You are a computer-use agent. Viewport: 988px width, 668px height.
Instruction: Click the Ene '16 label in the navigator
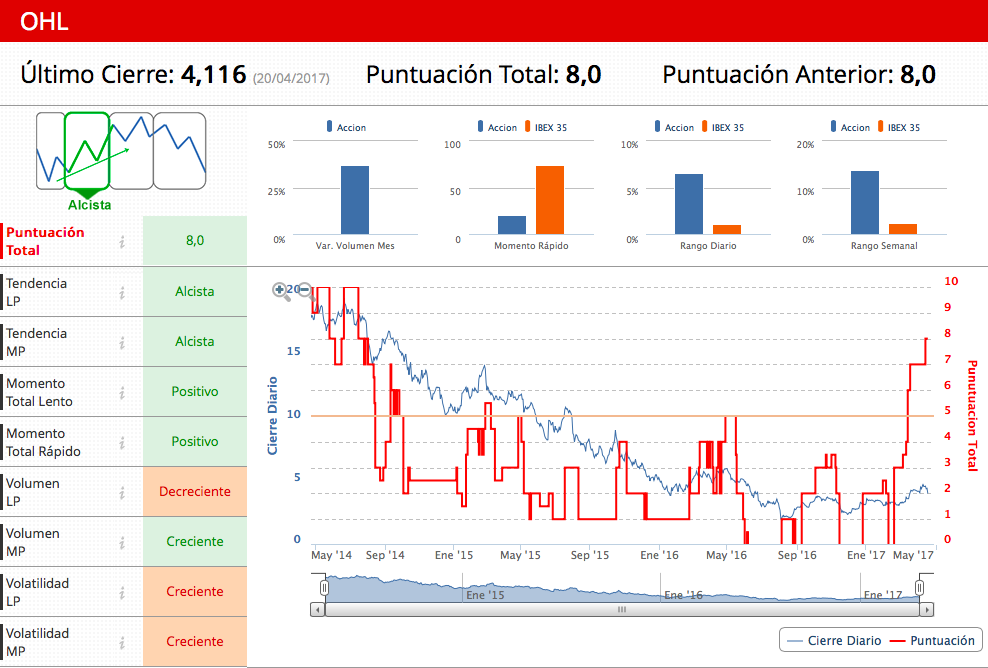pyautogui.click(x=684, y=595)
